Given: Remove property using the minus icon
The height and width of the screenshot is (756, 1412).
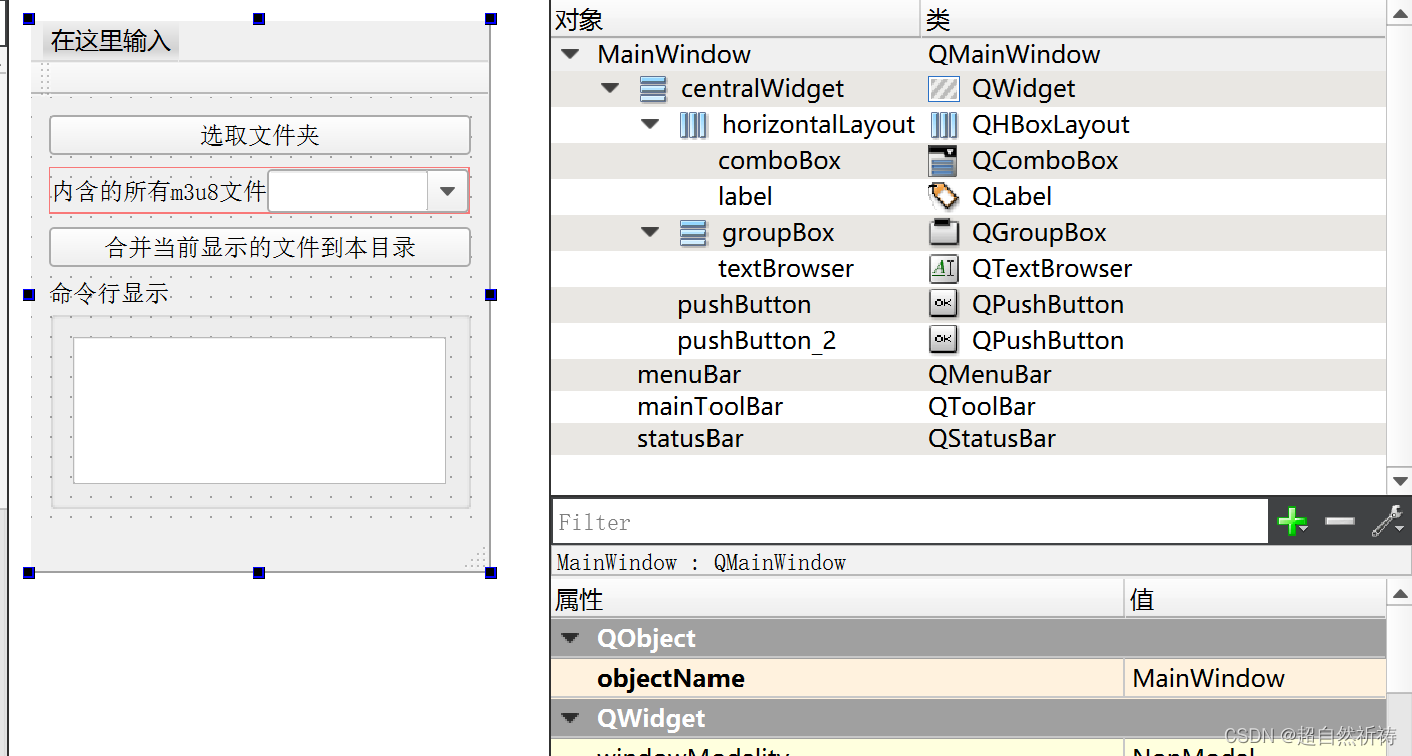Looking at the screenshot, I should click(1339, 521).
